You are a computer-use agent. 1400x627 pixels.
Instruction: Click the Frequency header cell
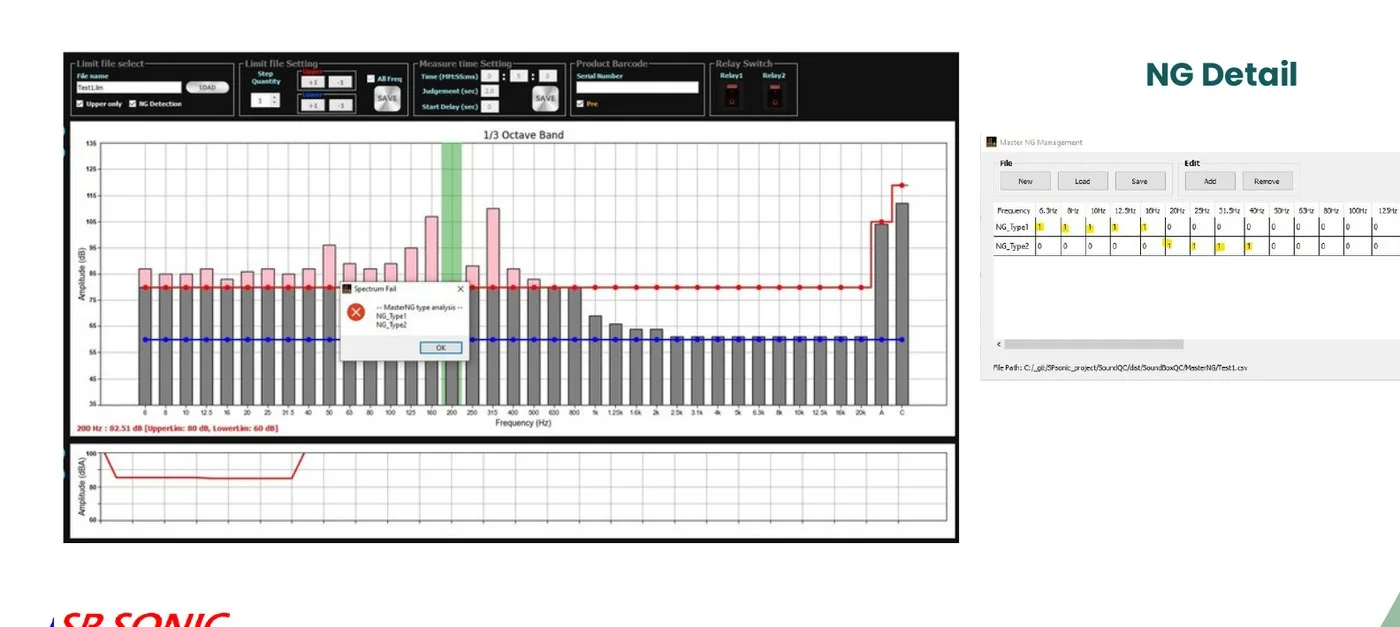tap(1013, 211)
